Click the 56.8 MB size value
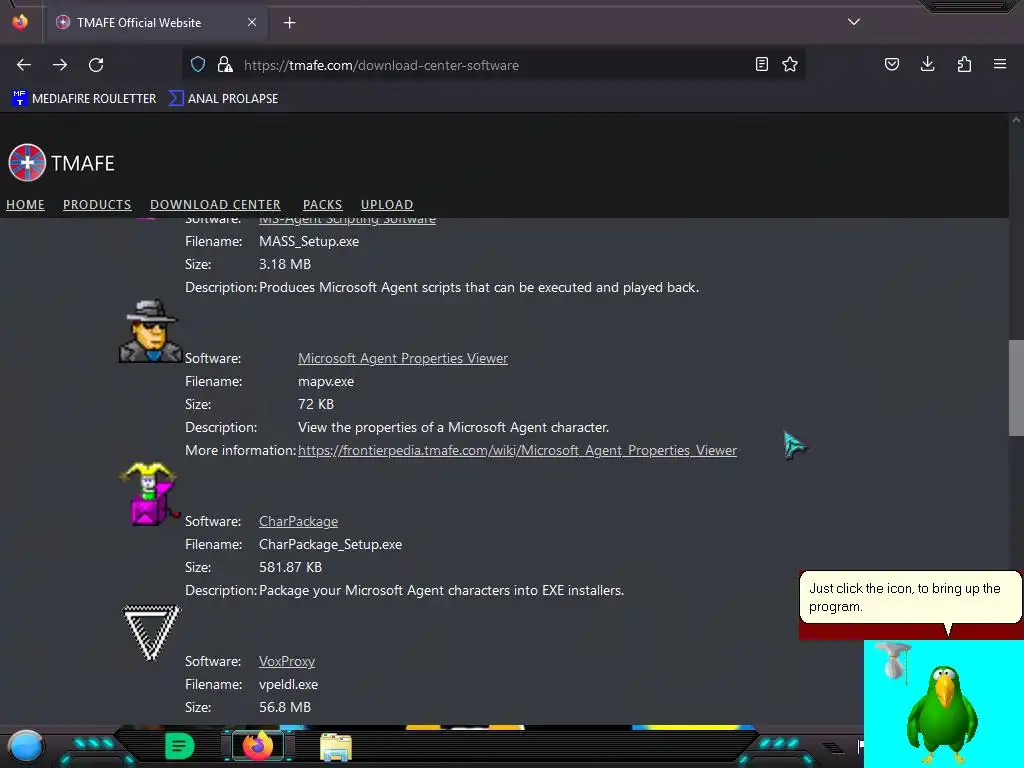This screenshot has width=1024, height=768. [x=285, y=707]
